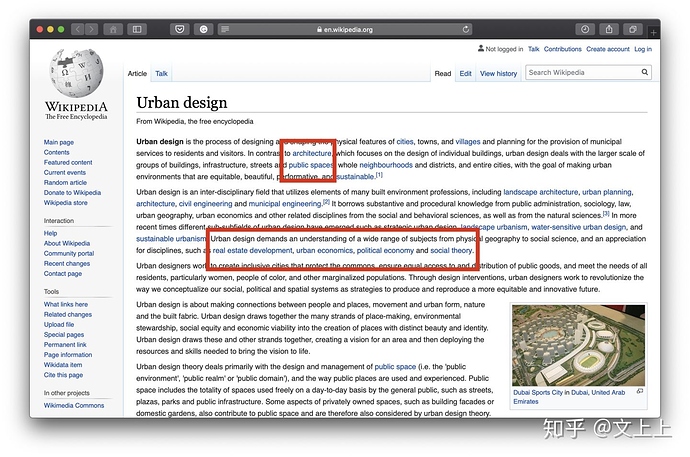
Task: Open Wikipedia store link
Action: (x=65, y=203)
